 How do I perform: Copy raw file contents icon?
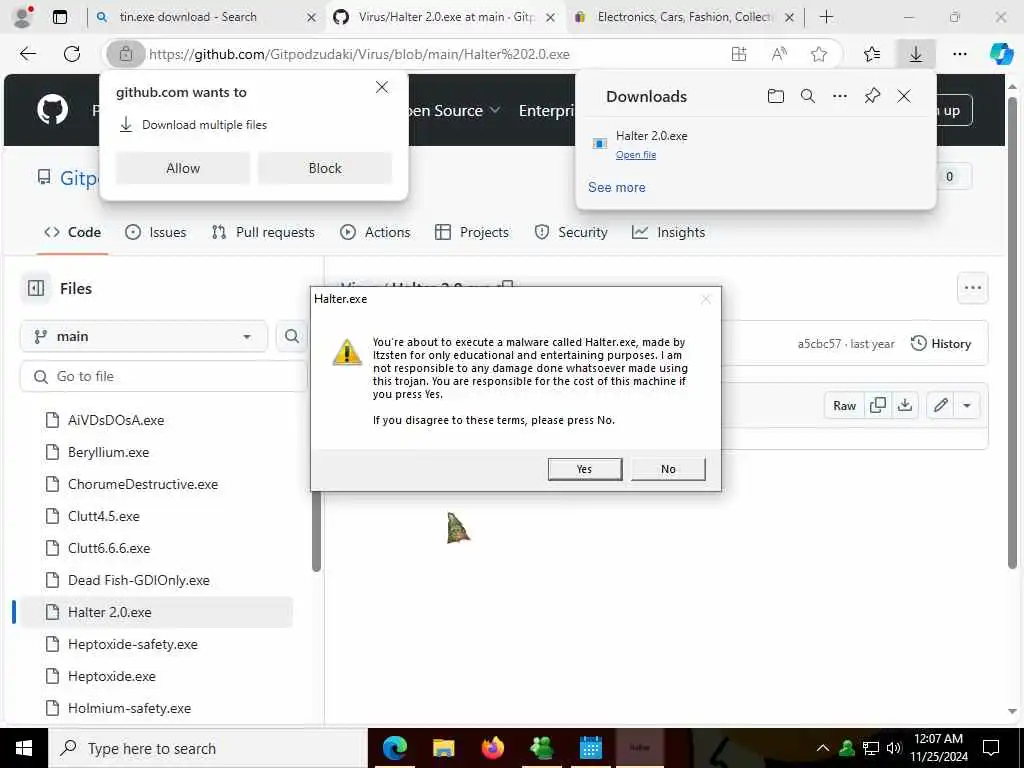(x=878, y=406)
